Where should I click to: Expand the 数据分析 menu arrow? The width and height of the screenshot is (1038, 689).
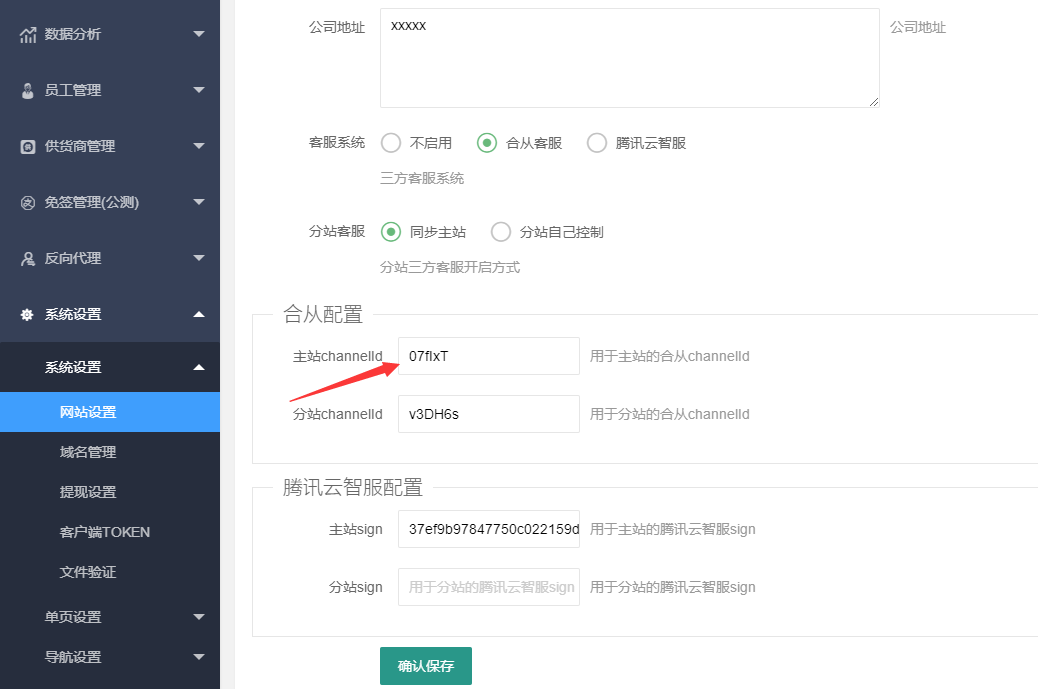tap(199, 34)
